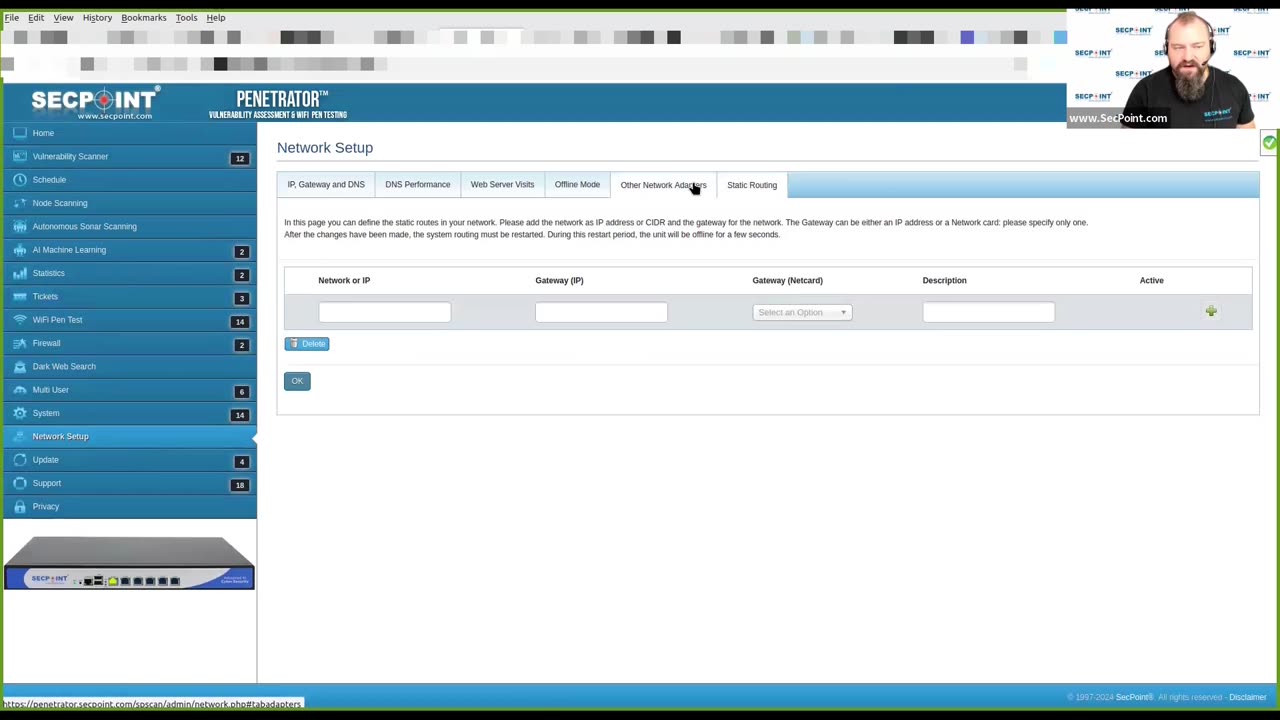Viewport: 1280px width, 720px height.
Task: Click the Dark Web Search icon
Action: coord(19,366)
